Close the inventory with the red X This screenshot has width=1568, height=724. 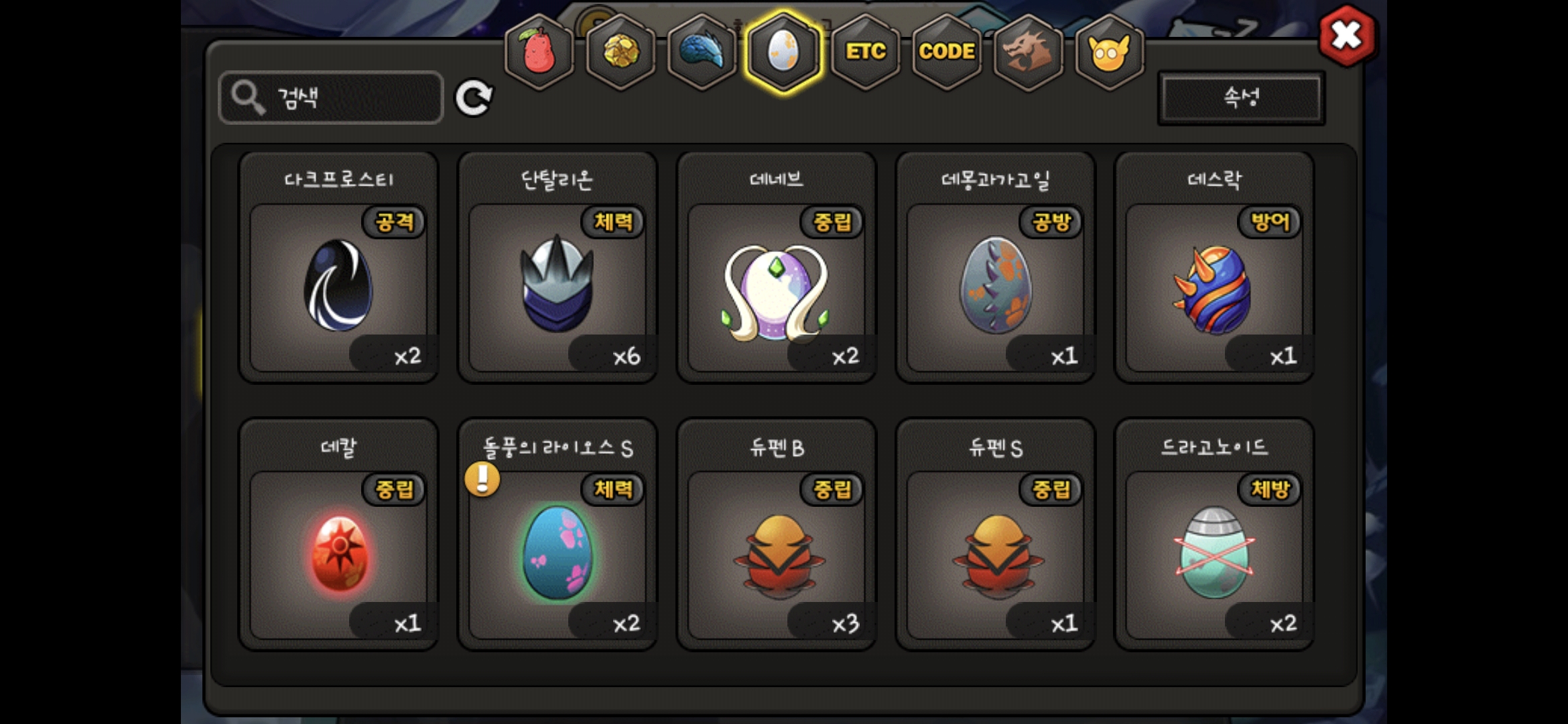pyautogui.click(x=1347, y=36)
